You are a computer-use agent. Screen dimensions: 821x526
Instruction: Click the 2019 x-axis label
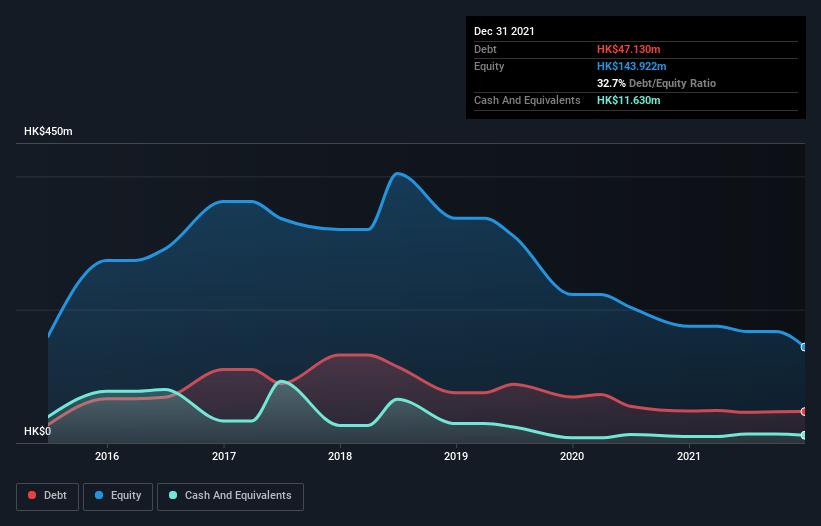tap(456, 456)
